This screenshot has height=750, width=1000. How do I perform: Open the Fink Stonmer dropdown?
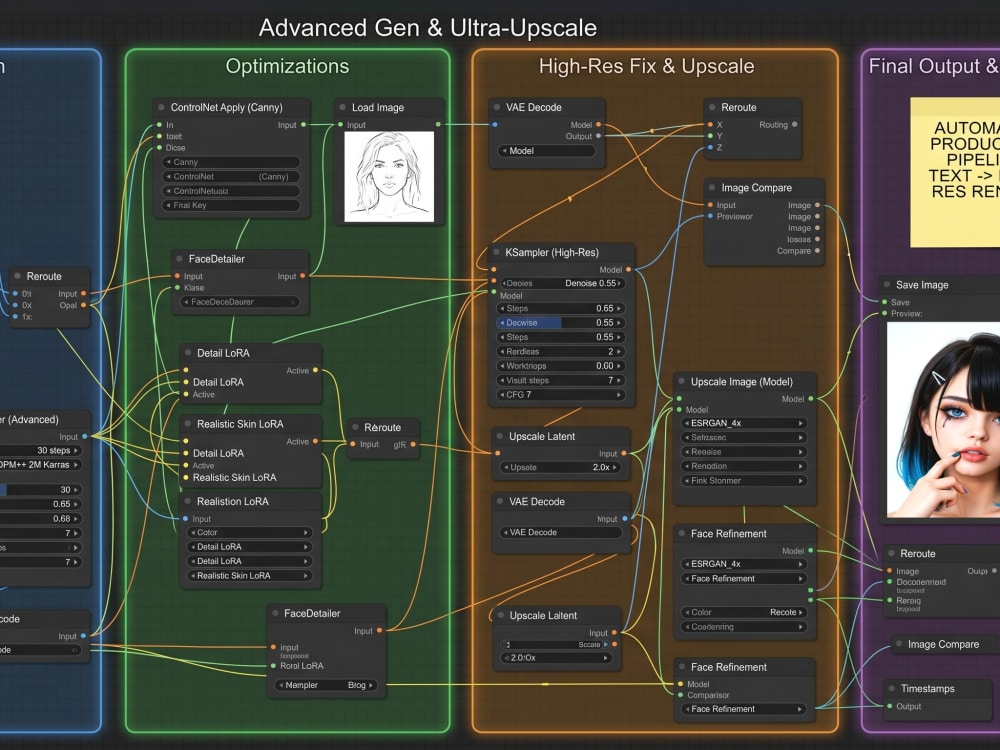[x=744, y=481]
